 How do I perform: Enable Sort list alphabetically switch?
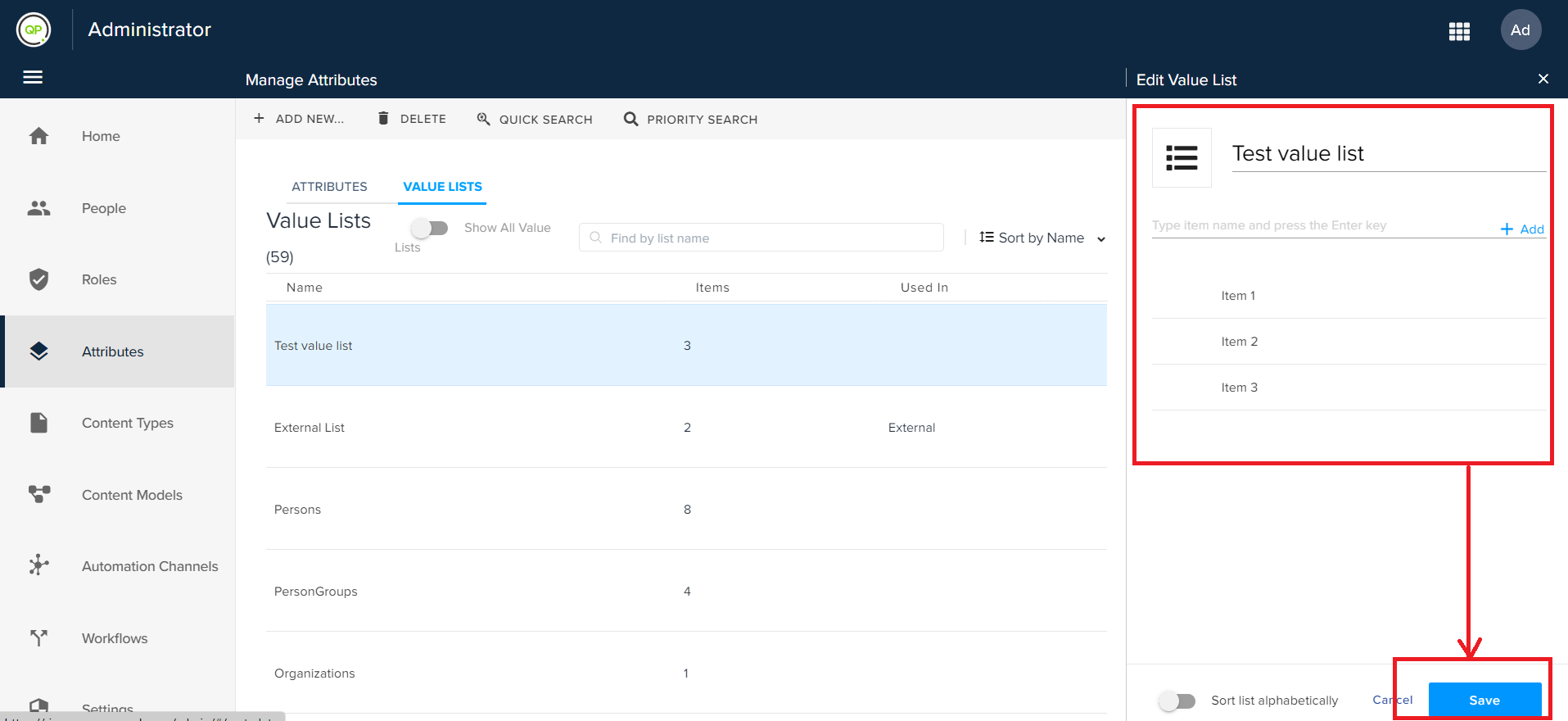pos(1177,701)
